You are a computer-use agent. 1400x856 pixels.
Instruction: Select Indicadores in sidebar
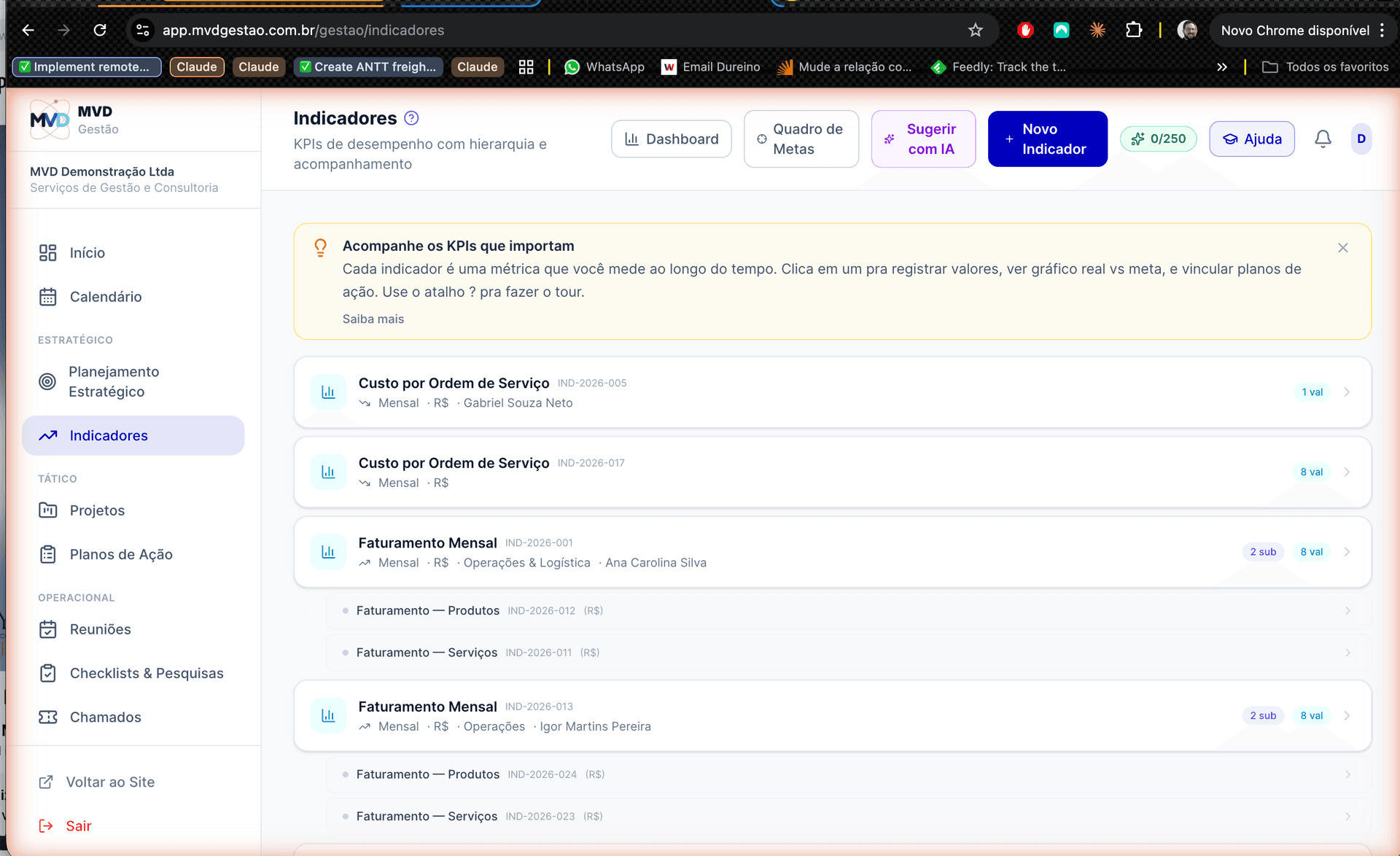133,435
